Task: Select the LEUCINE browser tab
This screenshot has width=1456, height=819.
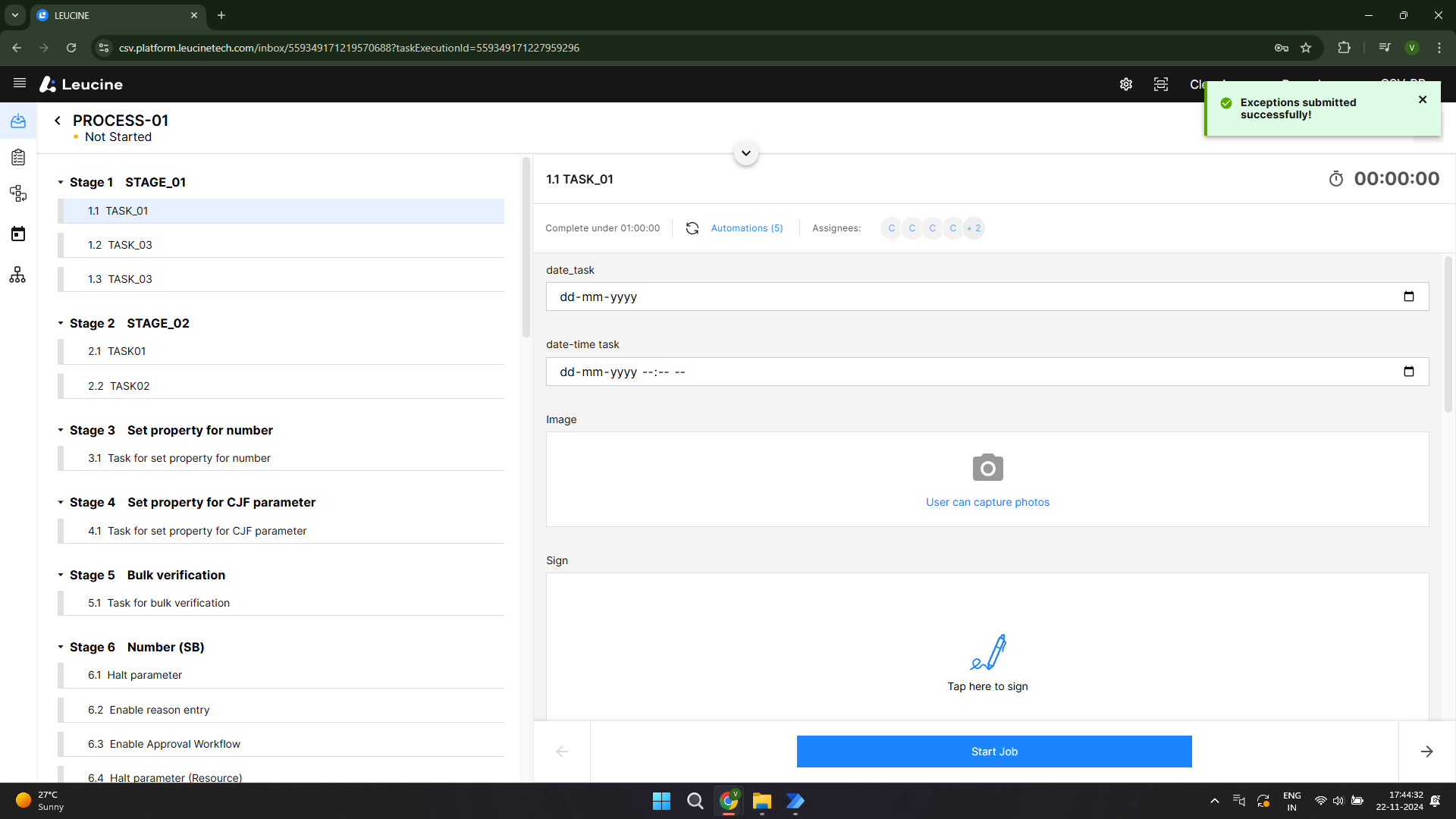Action: point(118,15)
